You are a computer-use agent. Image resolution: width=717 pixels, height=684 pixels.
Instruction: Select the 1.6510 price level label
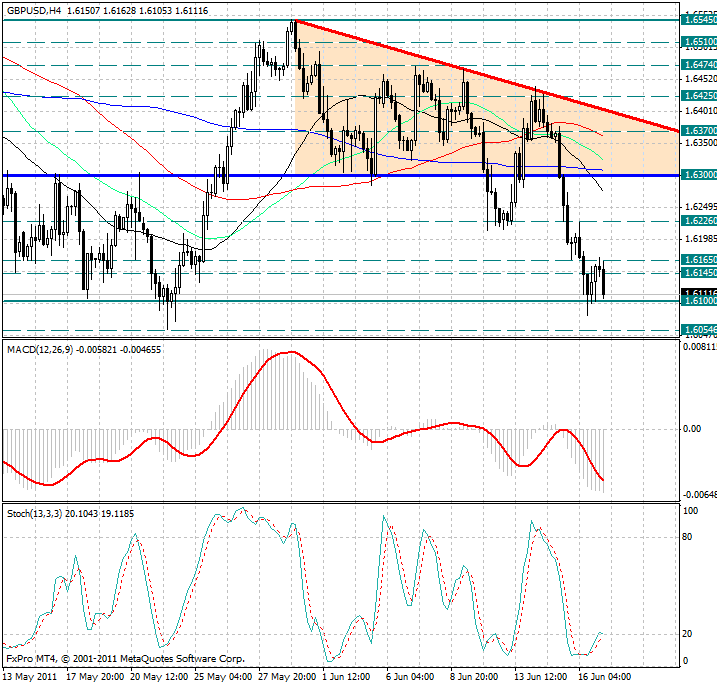[x=699, y=42]
